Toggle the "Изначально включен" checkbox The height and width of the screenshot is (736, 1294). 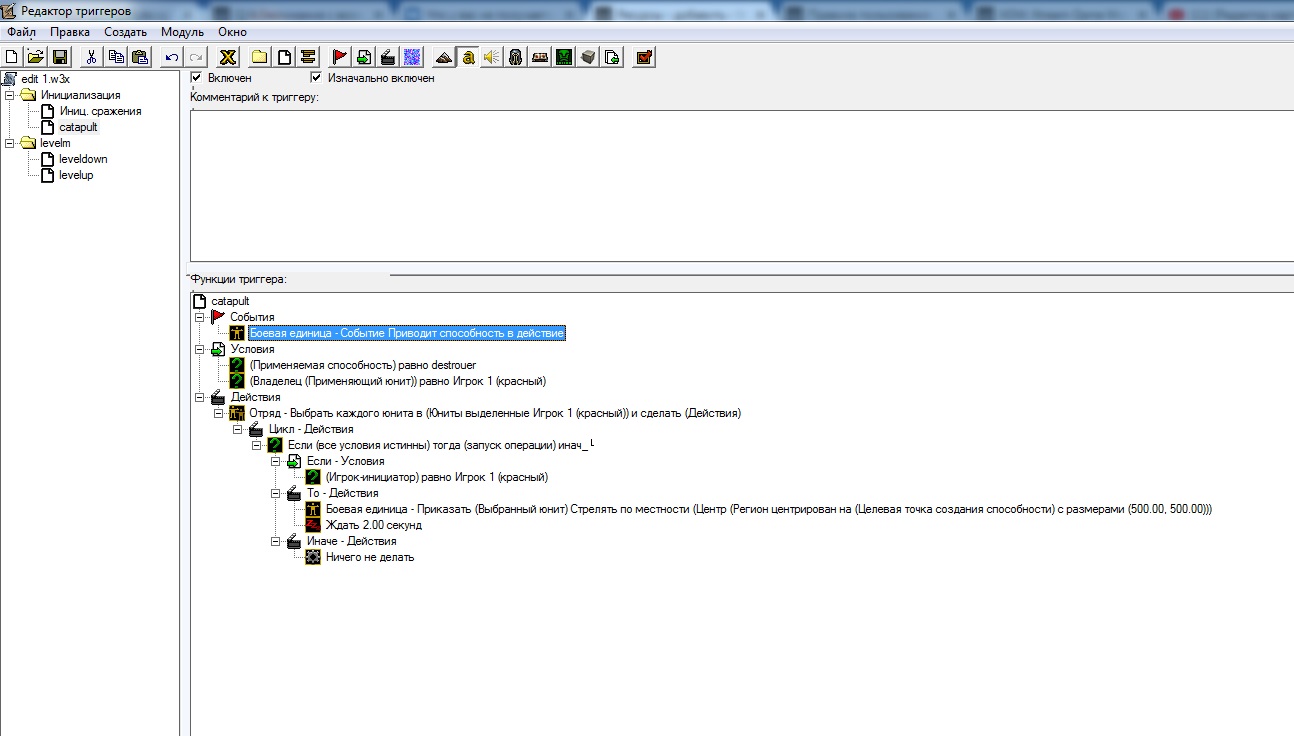click(316, 77)
